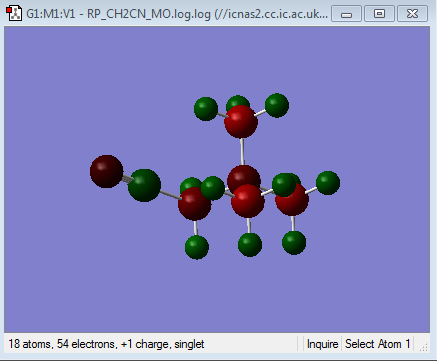The image size is (437, 361).
Task: Click the 'Inquire' status bar entry
Action: pyautogui.click(x=322, y=344)
